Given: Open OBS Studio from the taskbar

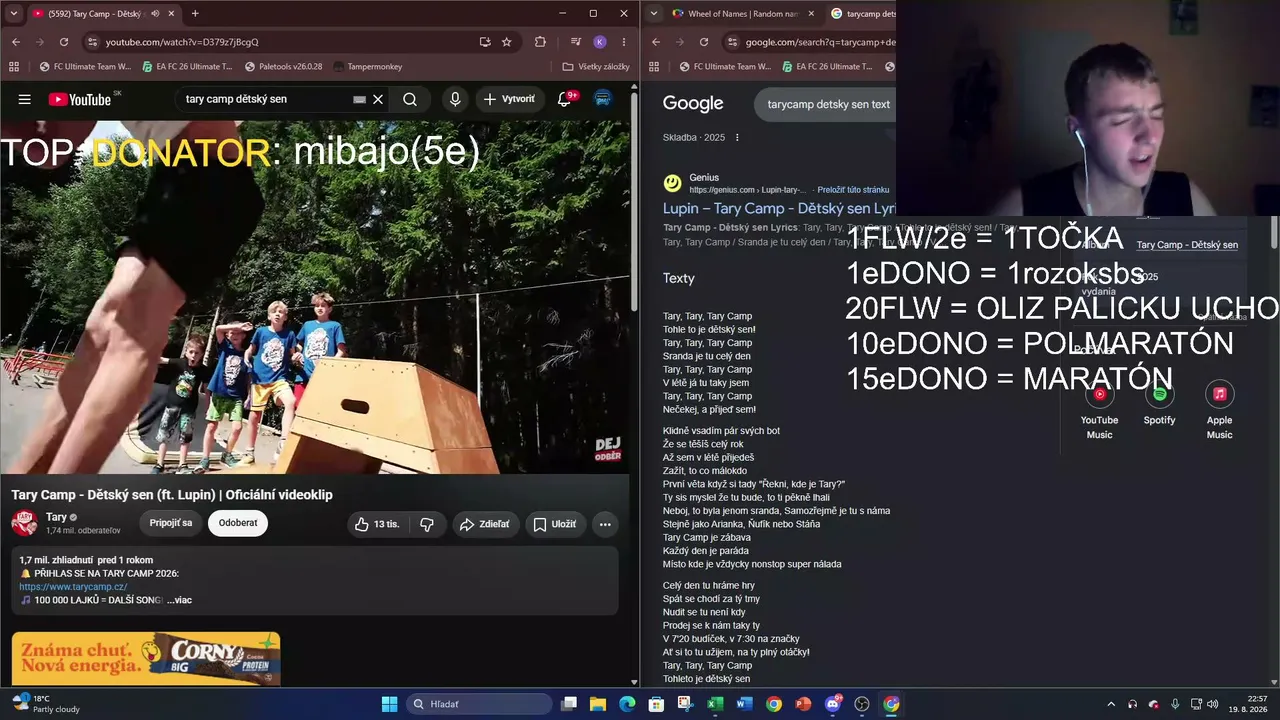Looking at the screenshot, I should [x=862, y=704].
